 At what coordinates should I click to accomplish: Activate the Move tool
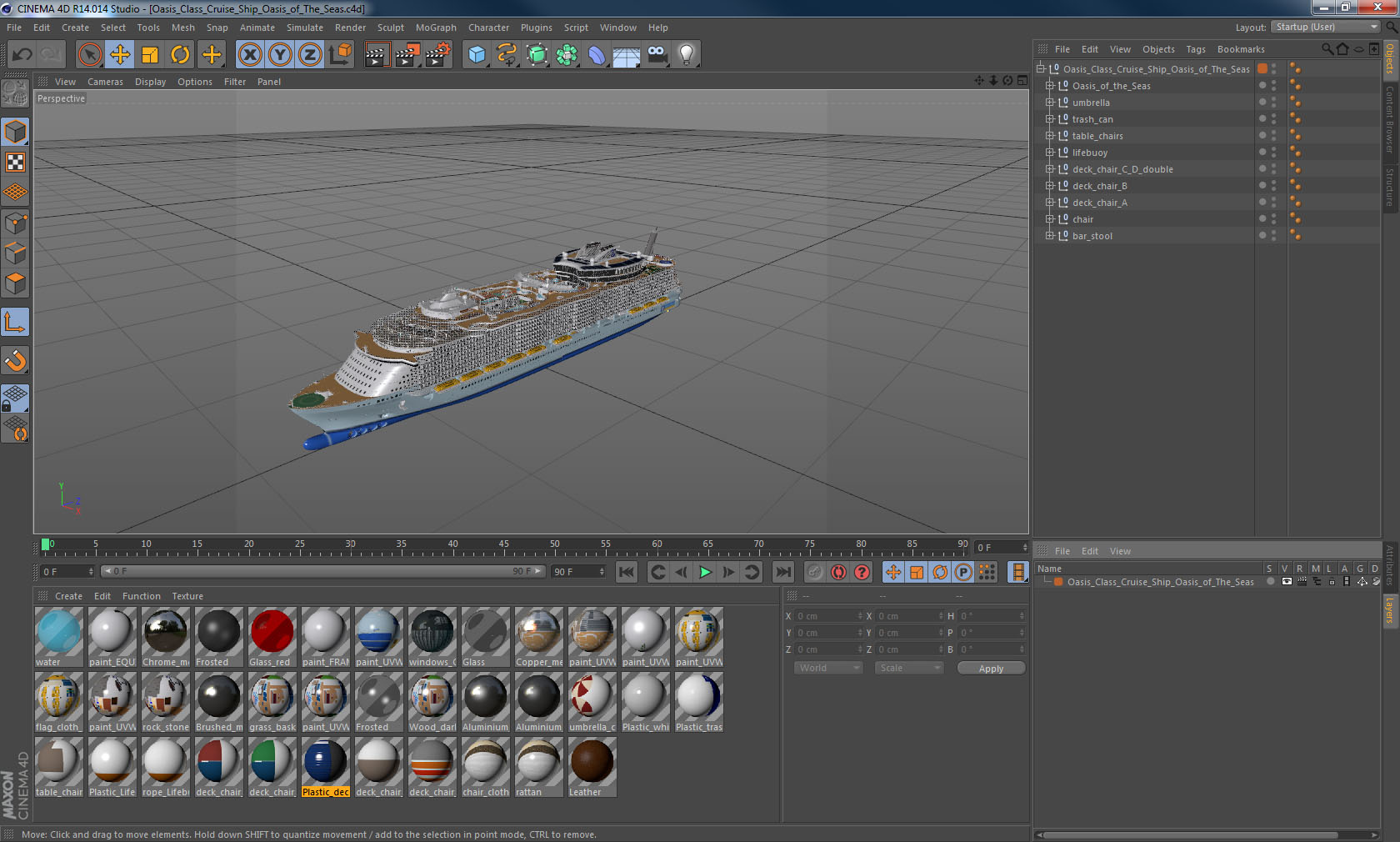coord(120,55)
